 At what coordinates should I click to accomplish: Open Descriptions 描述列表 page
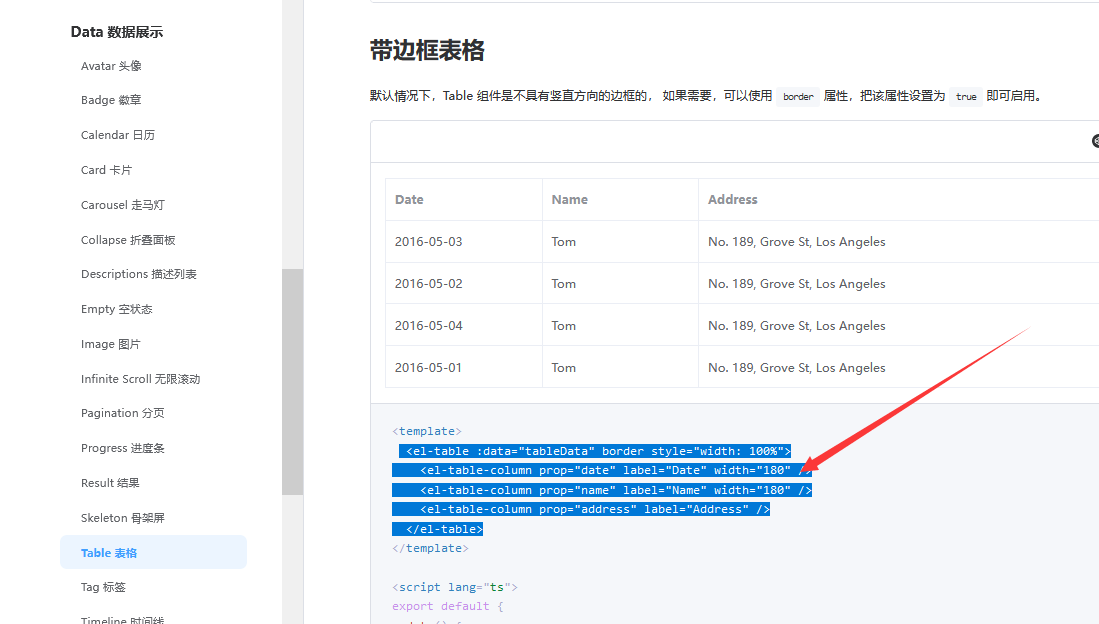139,274
